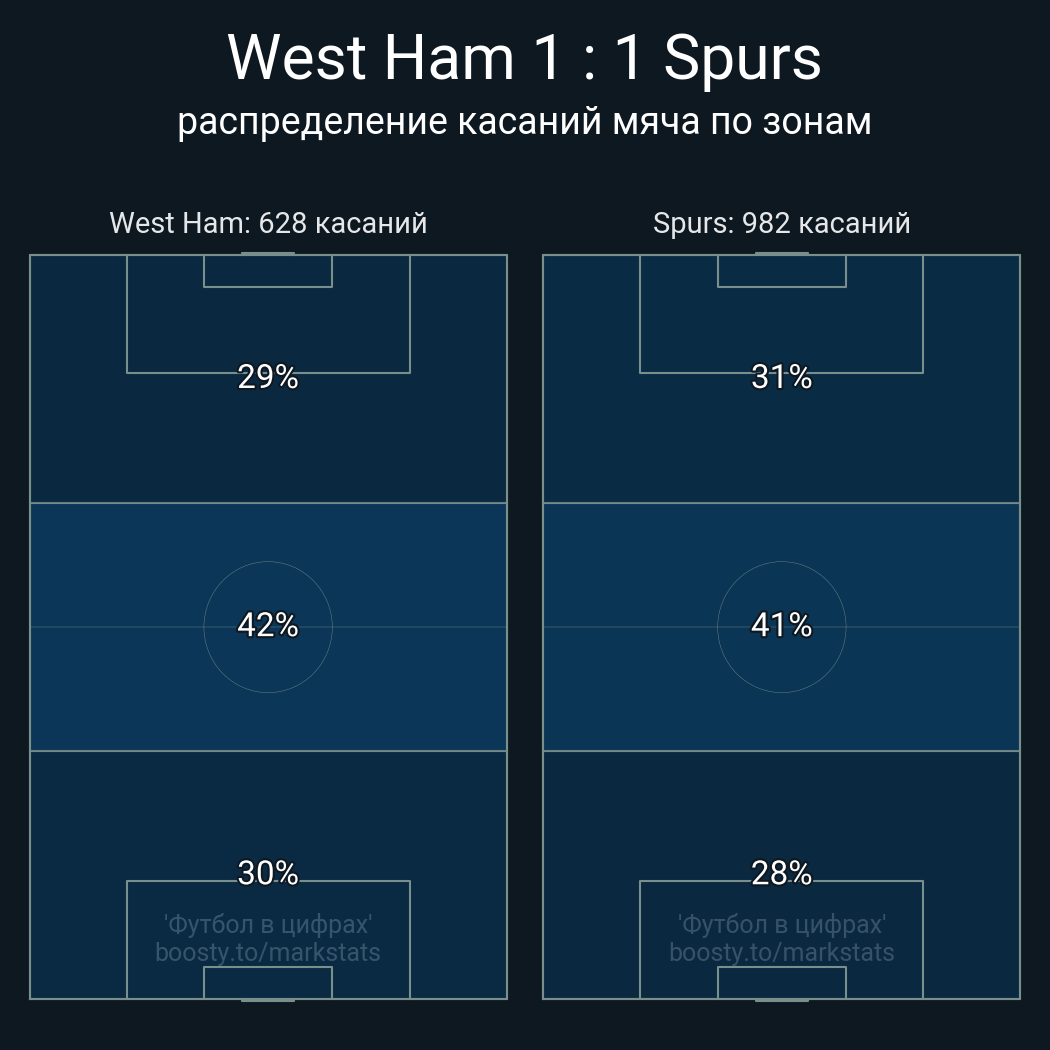
Task: Click the subtitle "распределение касаний мяча по зонам"
Action: pyautogui.click(x=524, y=121)
